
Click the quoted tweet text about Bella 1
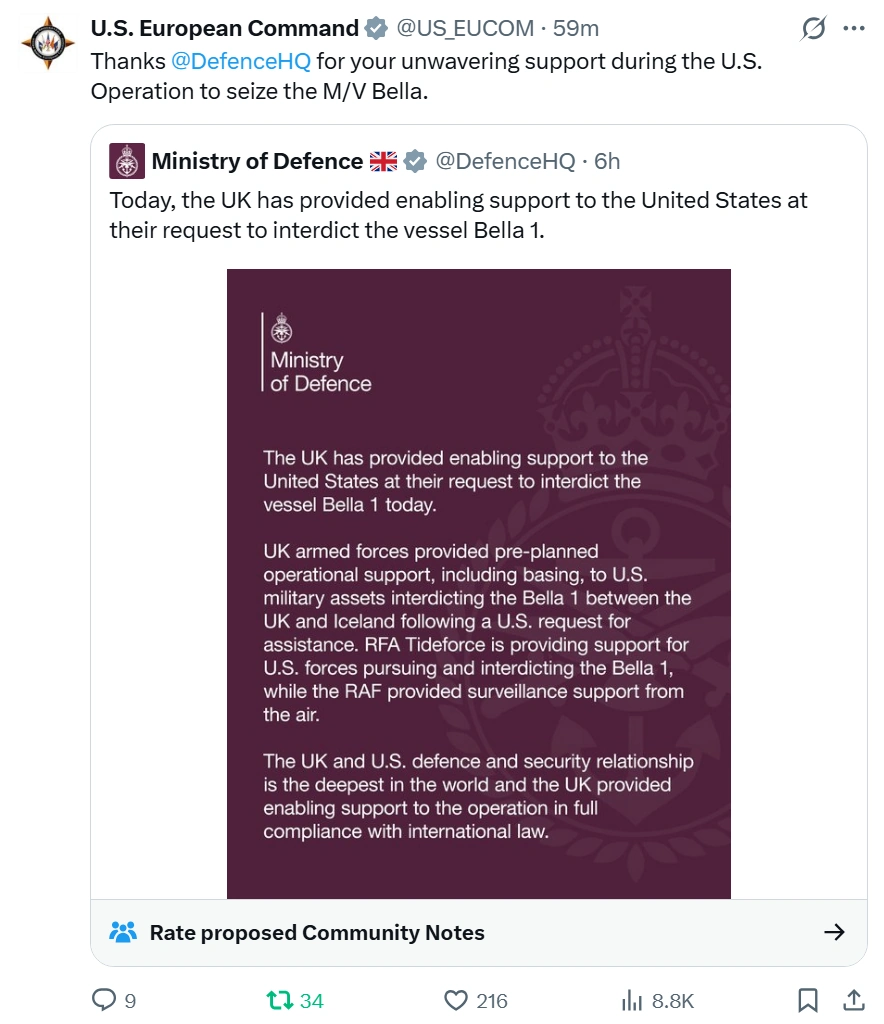(x=458, y=215)
